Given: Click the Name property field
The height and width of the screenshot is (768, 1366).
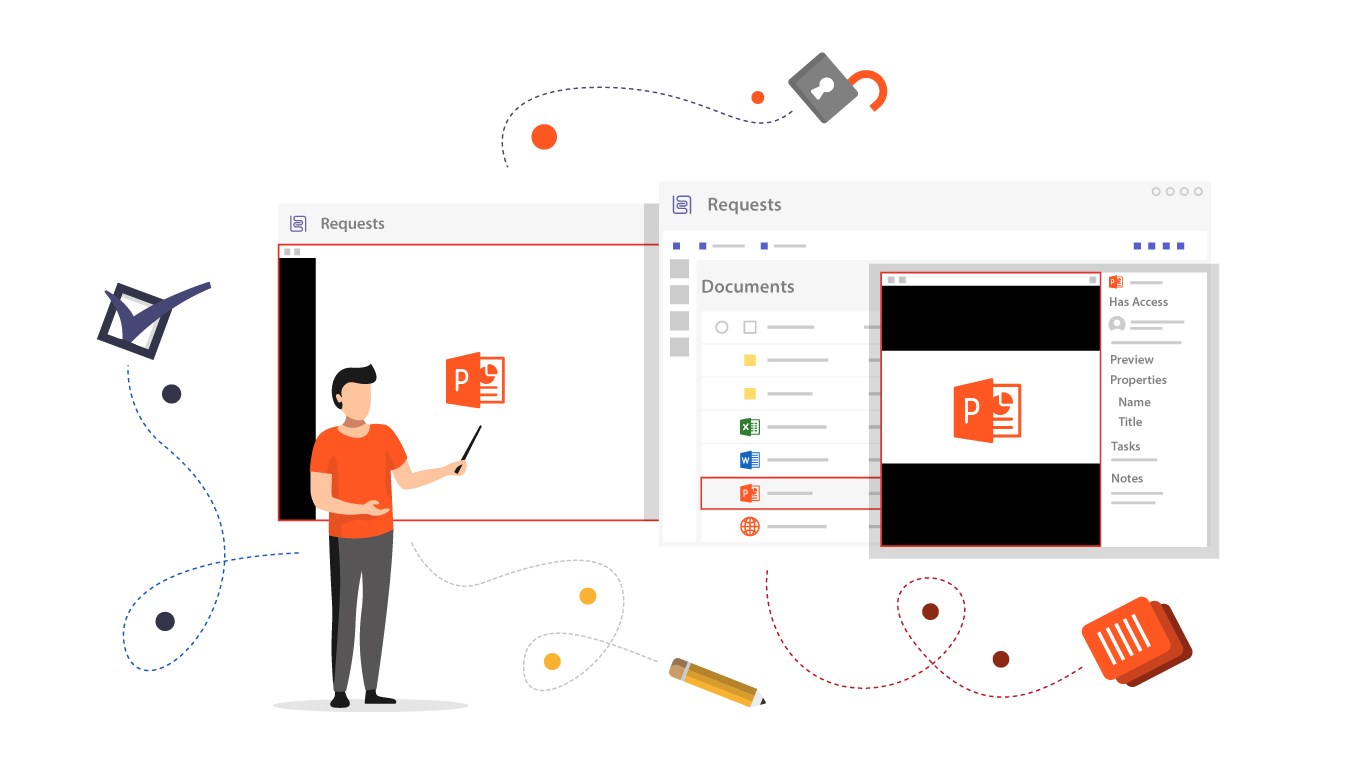Looking at the screenshot, I should click(1134, 402).
